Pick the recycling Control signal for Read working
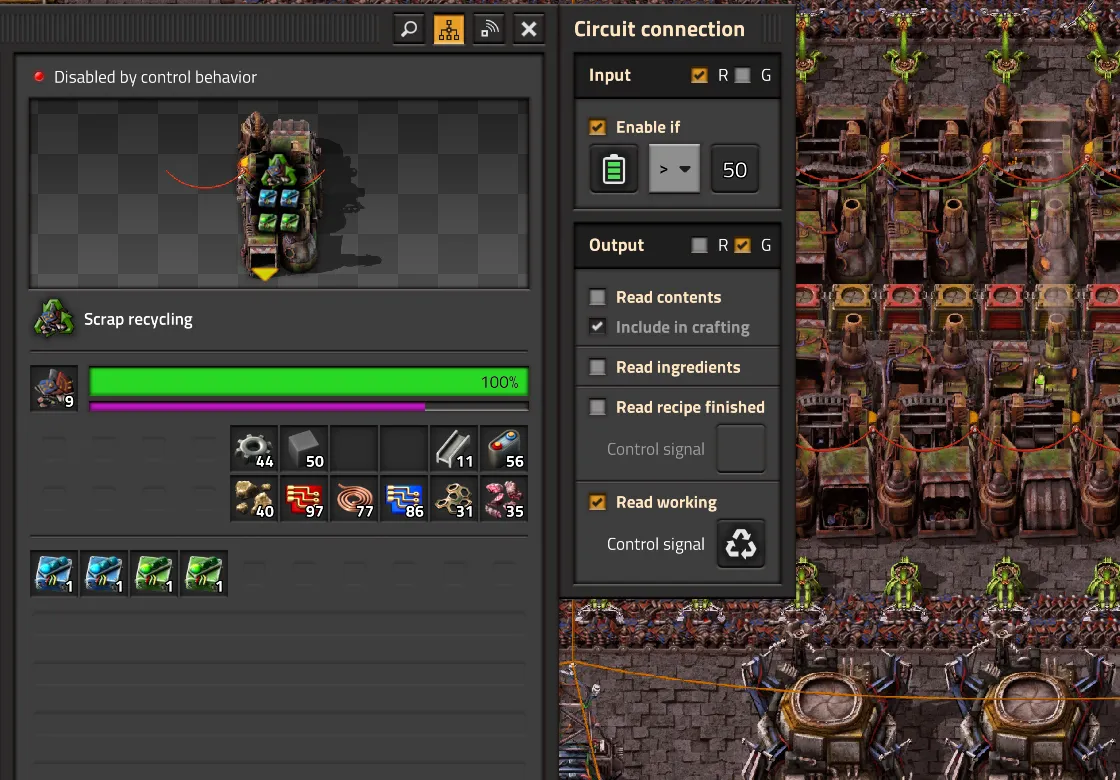The image size is (1120, 780). (741, 544)
